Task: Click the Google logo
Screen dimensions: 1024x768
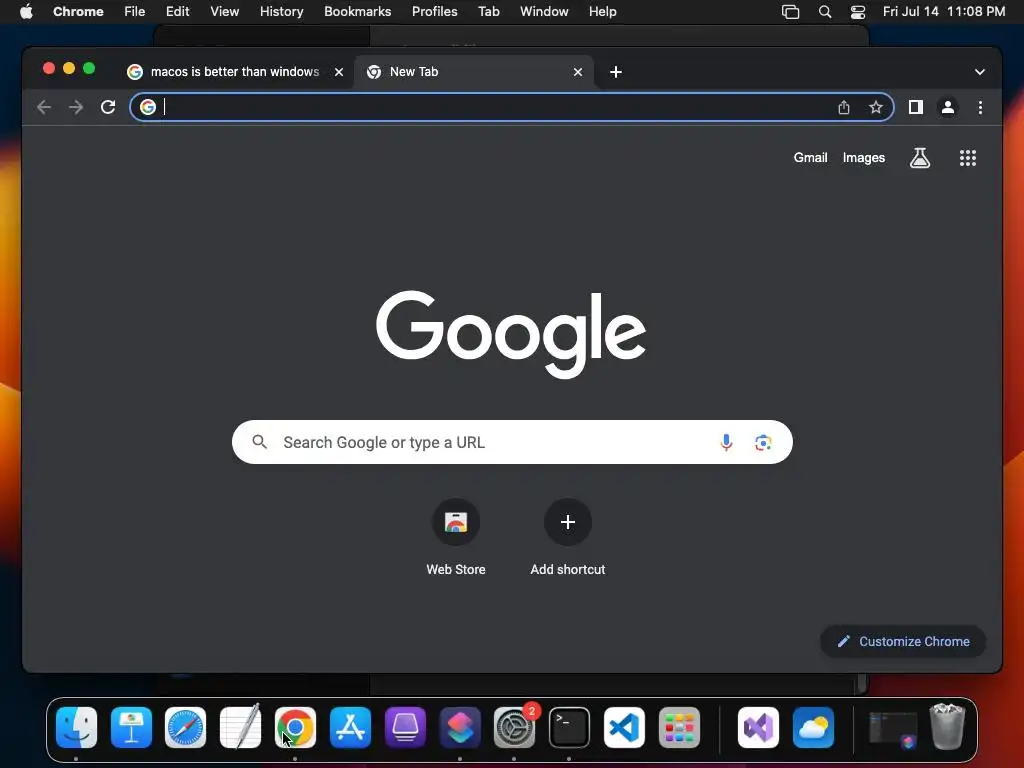Action: [511, 334]
